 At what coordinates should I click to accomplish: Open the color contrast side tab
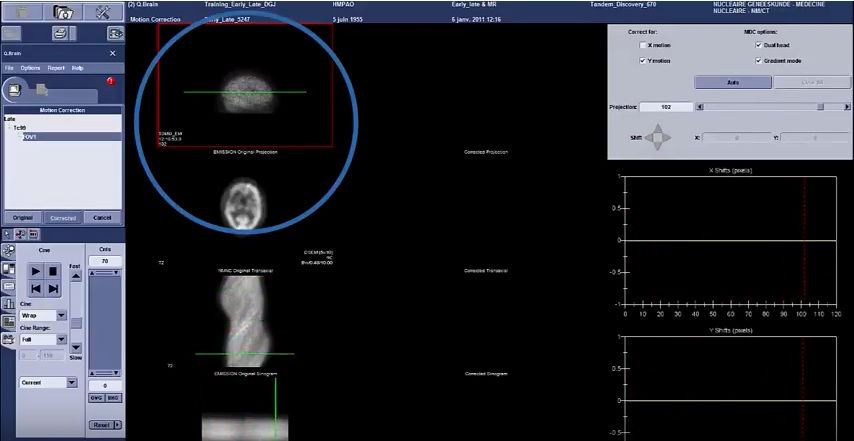click(8, 268)
